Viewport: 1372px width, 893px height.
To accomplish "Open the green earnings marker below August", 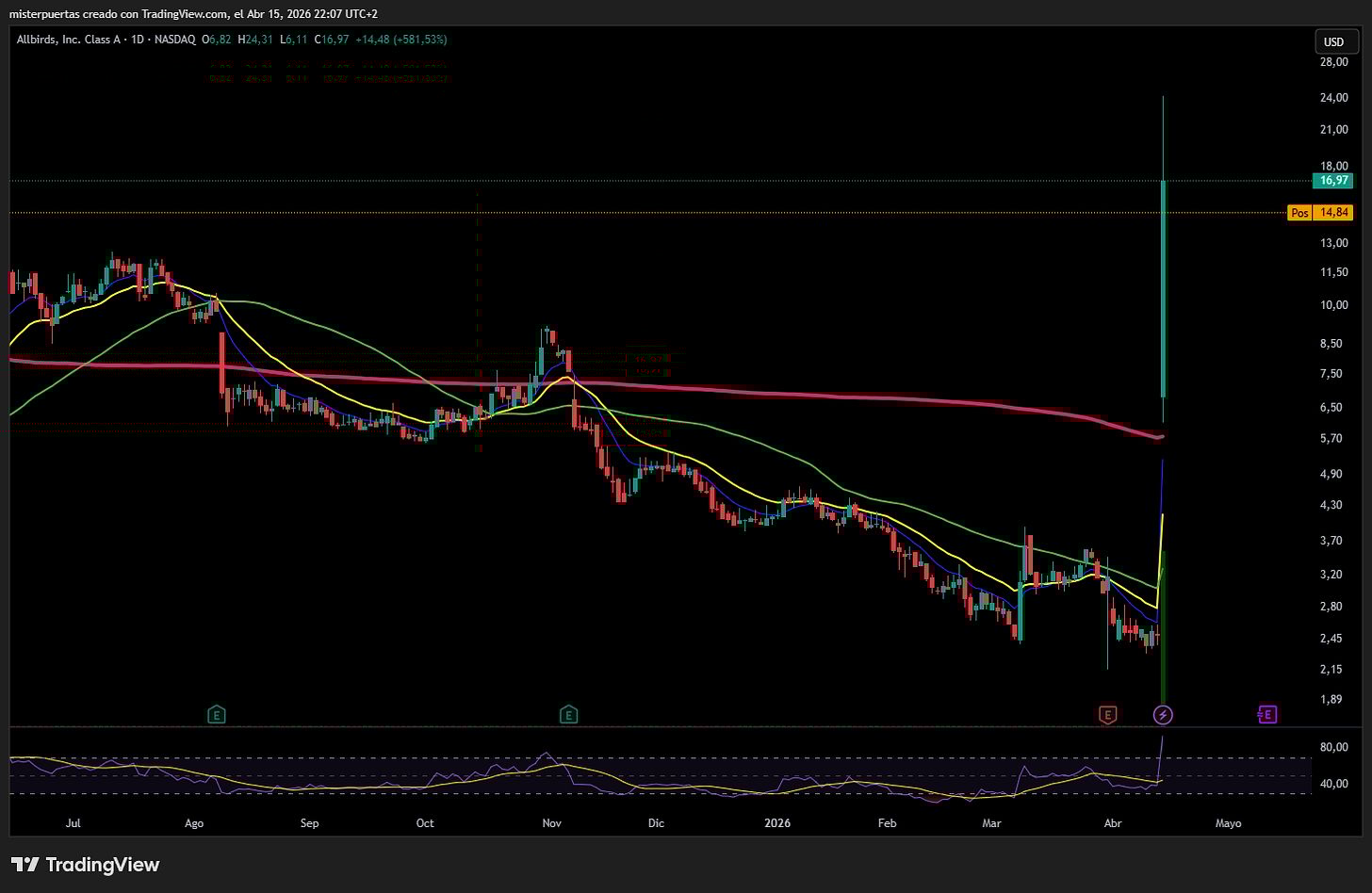I will pos(217,715).
